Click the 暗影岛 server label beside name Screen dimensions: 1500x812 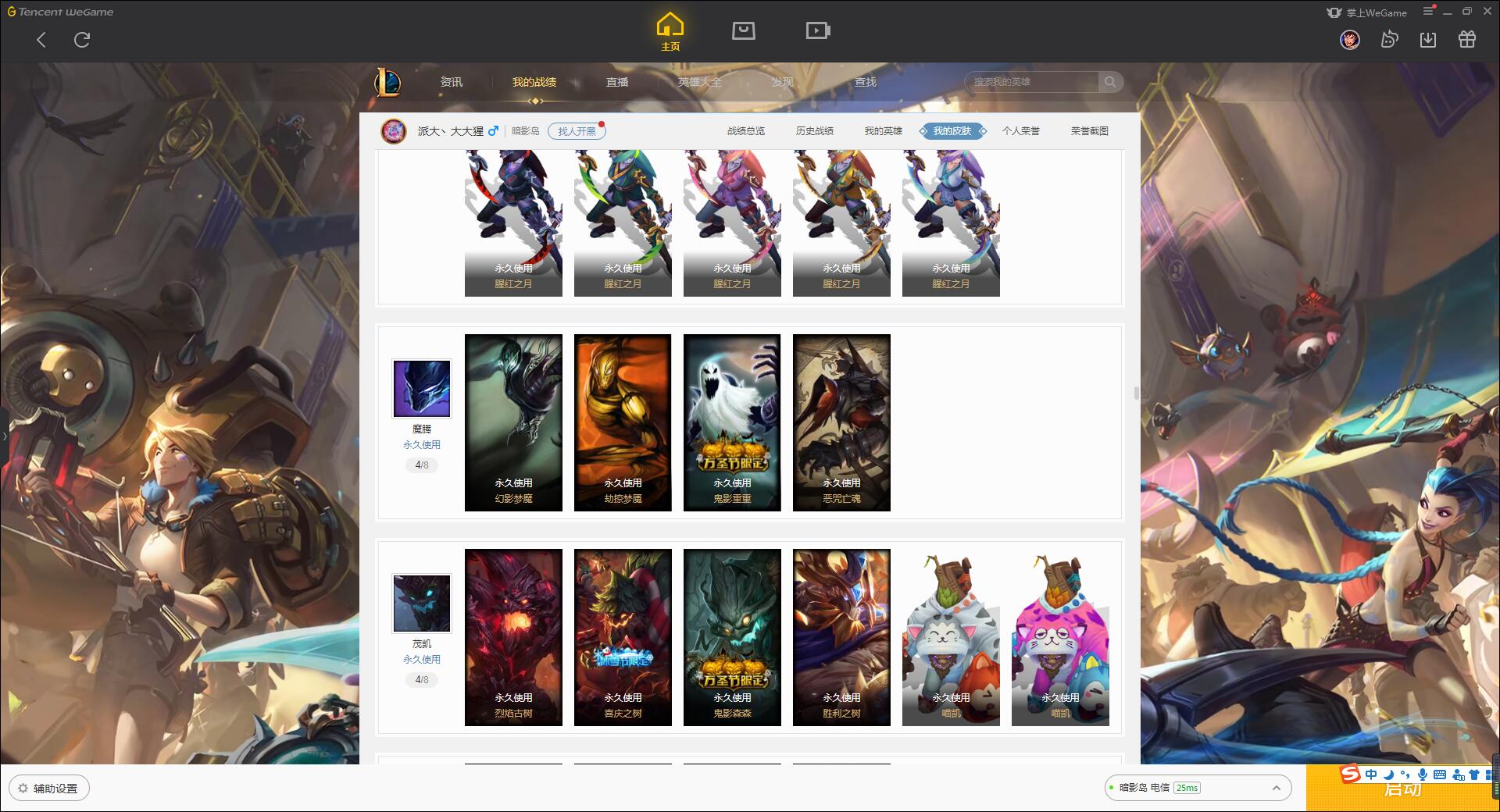point(526,131)
